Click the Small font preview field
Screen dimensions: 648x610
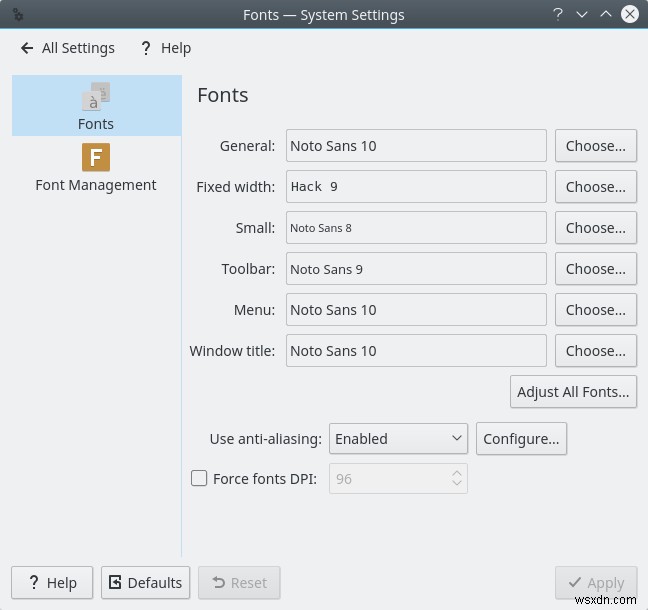pos(416,228)
